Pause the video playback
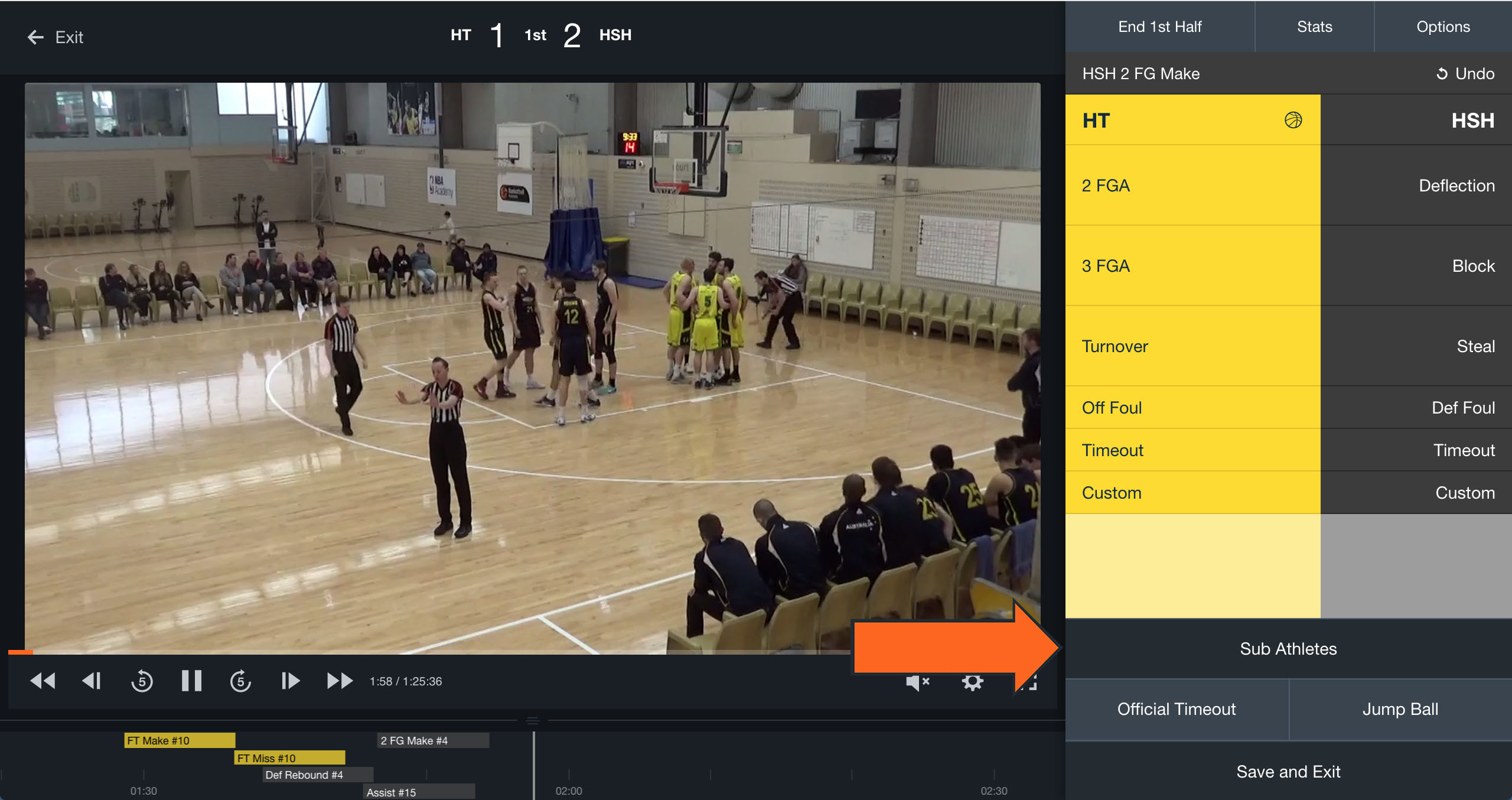This screenshot has width=1512, height=800. click(191, 681)
